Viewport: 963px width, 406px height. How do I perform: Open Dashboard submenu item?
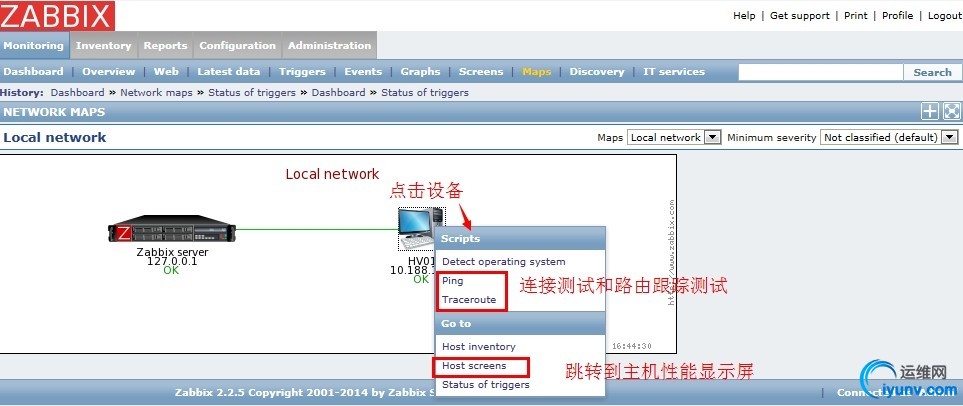coord(33,72)
